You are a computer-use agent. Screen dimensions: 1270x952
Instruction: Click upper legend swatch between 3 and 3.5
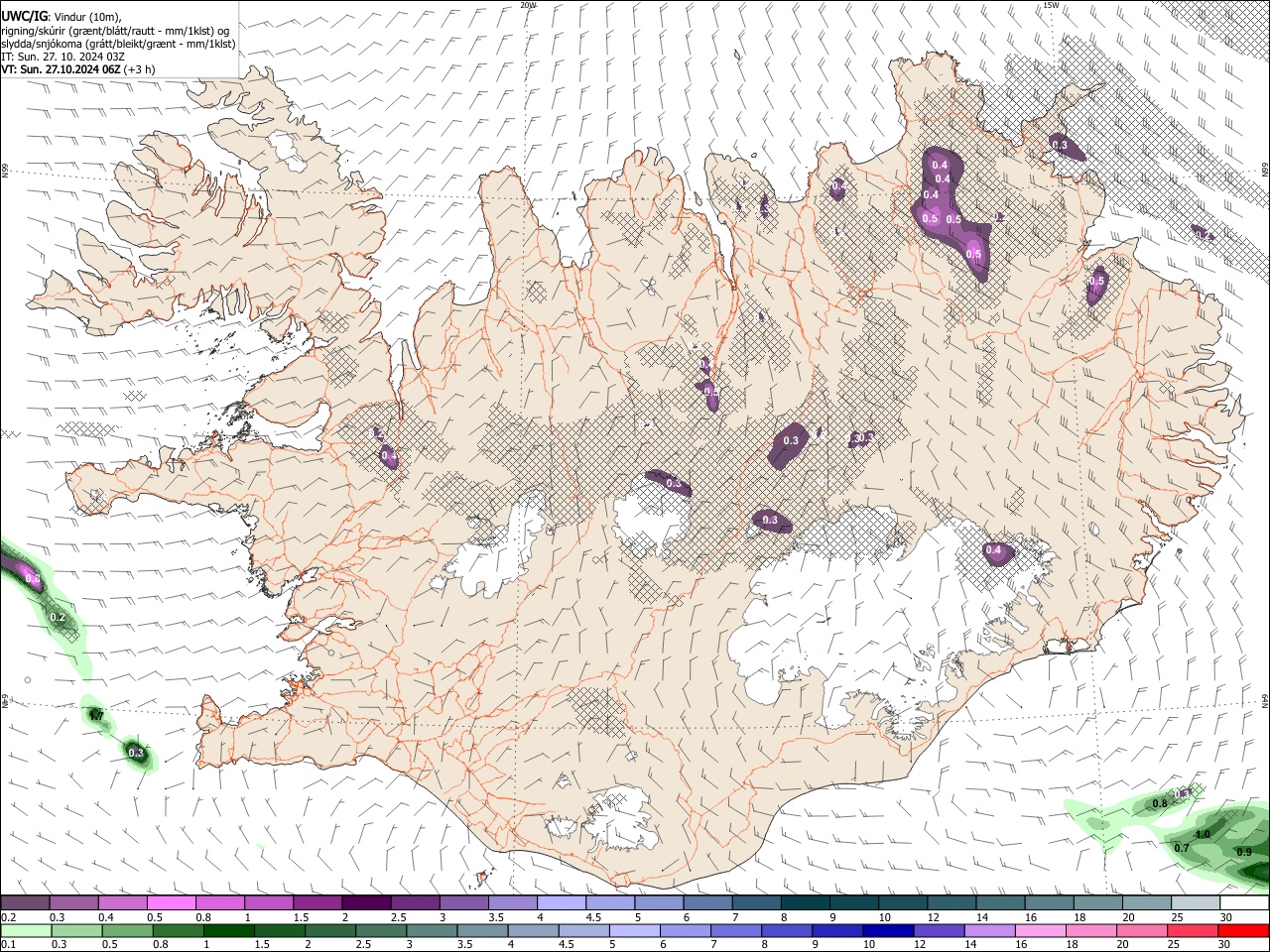point(463,904)
